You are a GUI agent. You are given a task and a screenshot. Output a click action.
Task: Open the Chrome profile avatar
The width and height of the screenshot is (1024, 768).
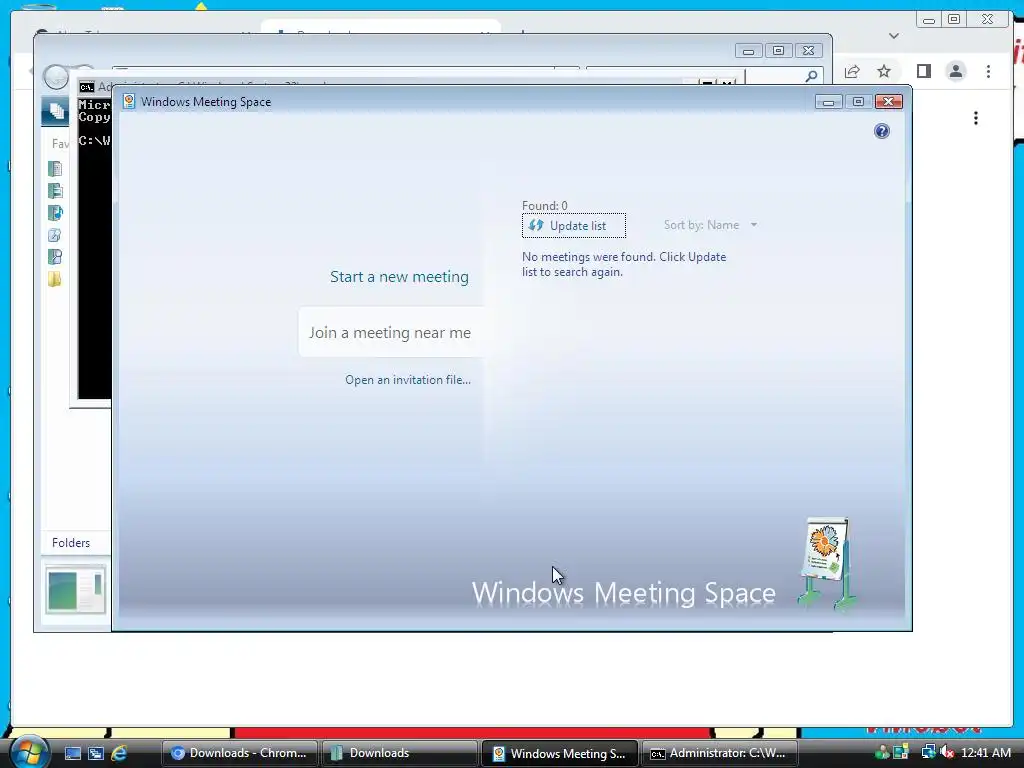pos(955,71)
